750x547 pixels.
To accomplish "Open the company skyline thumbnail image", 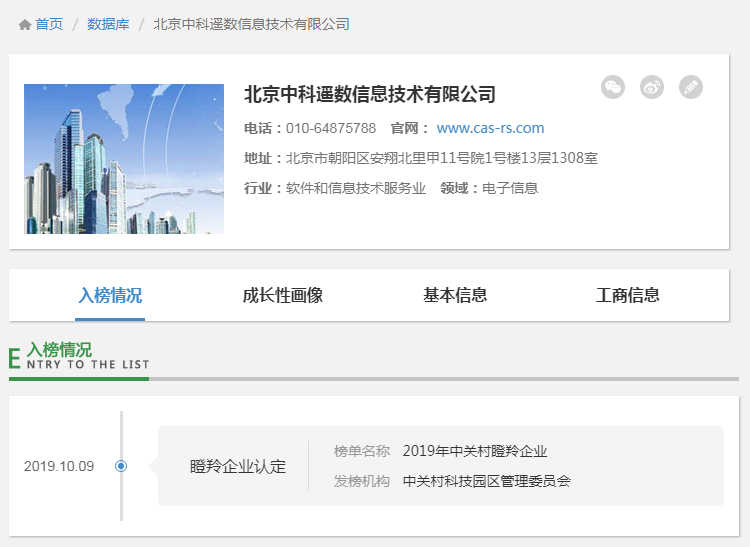I will pos(124,159).
